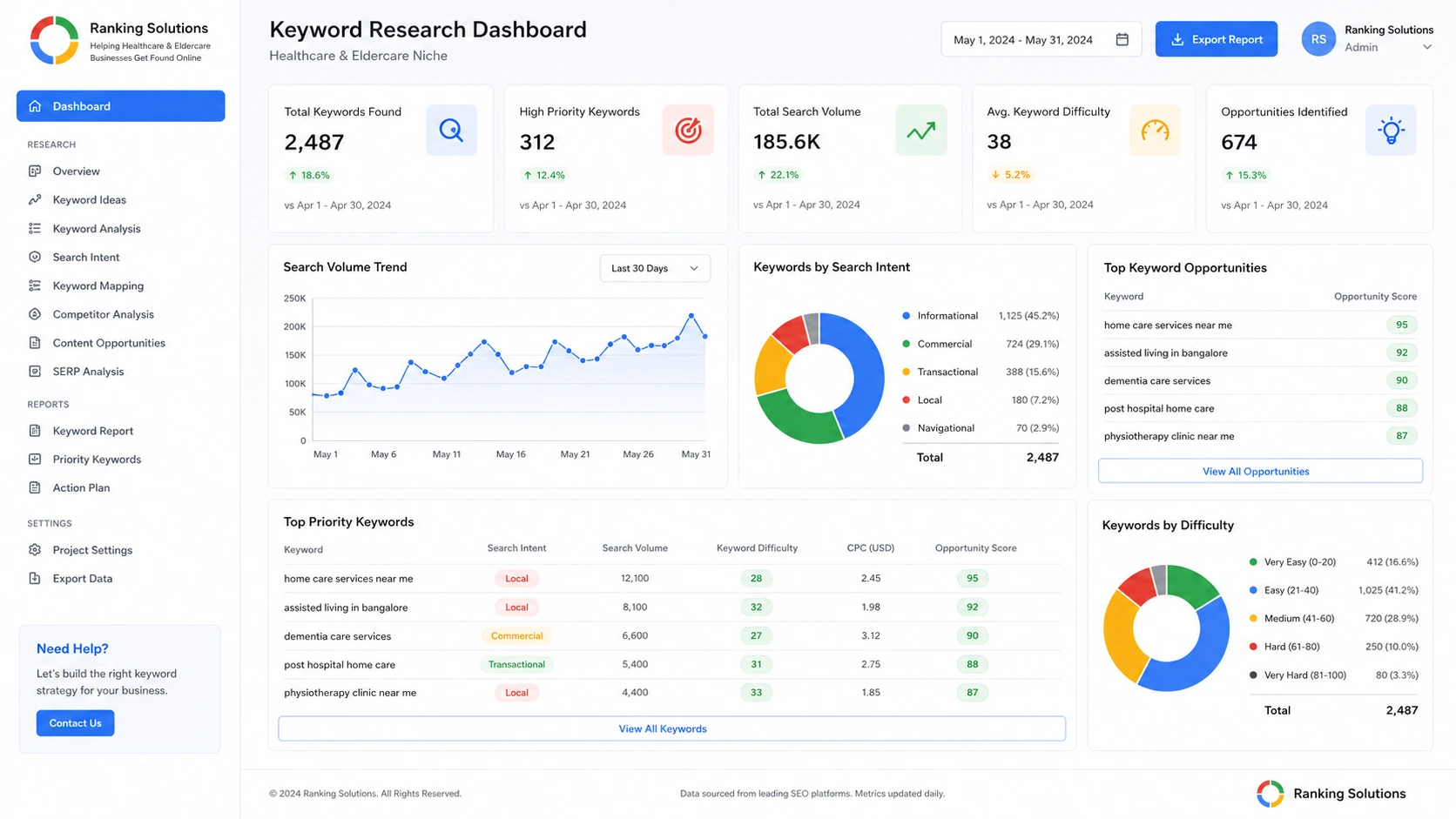This screenshot has width=1456, height=819.
Task: Click the Competitor Analysis sidebar icon
Action: pos(35,314)
